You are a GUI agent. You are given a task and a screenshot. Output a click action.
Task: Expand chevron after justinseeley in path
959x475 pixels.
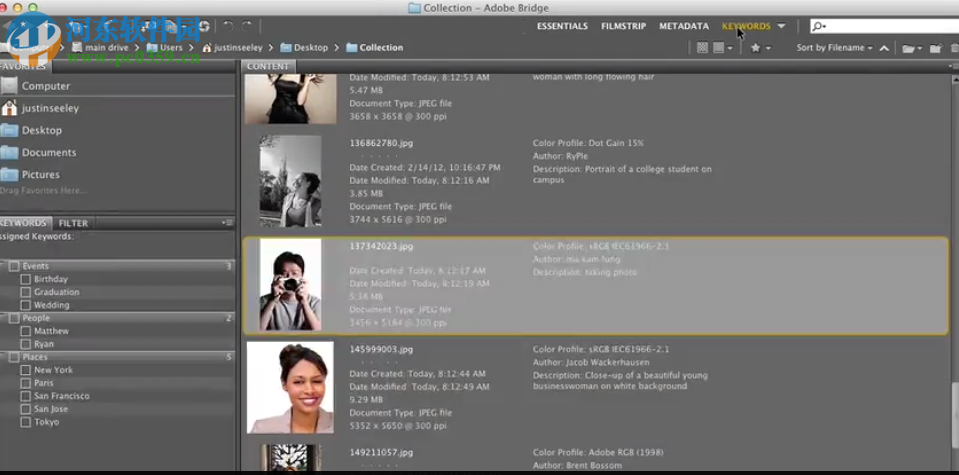271,48
